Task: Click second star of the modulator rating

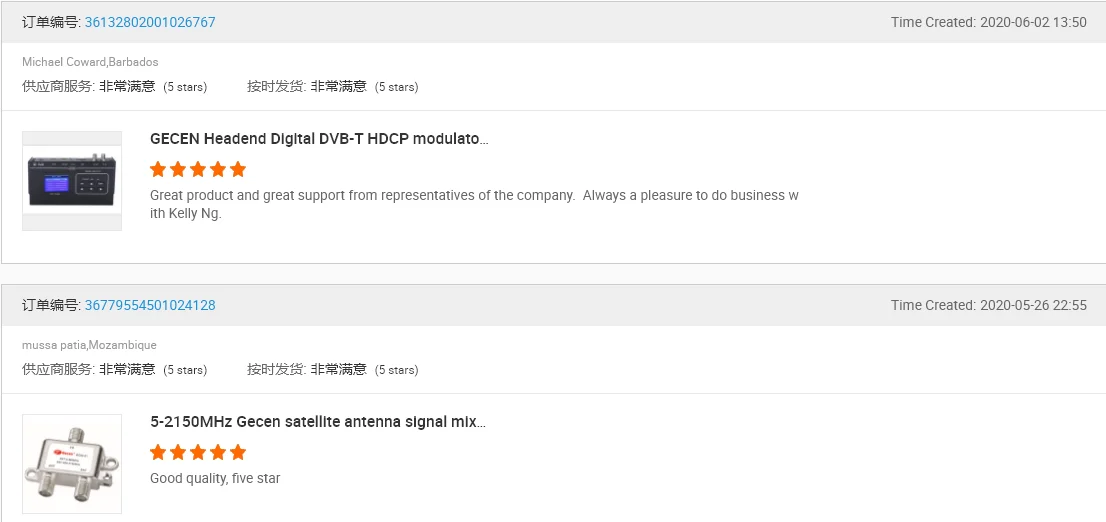Action: (x=178, y=169)
